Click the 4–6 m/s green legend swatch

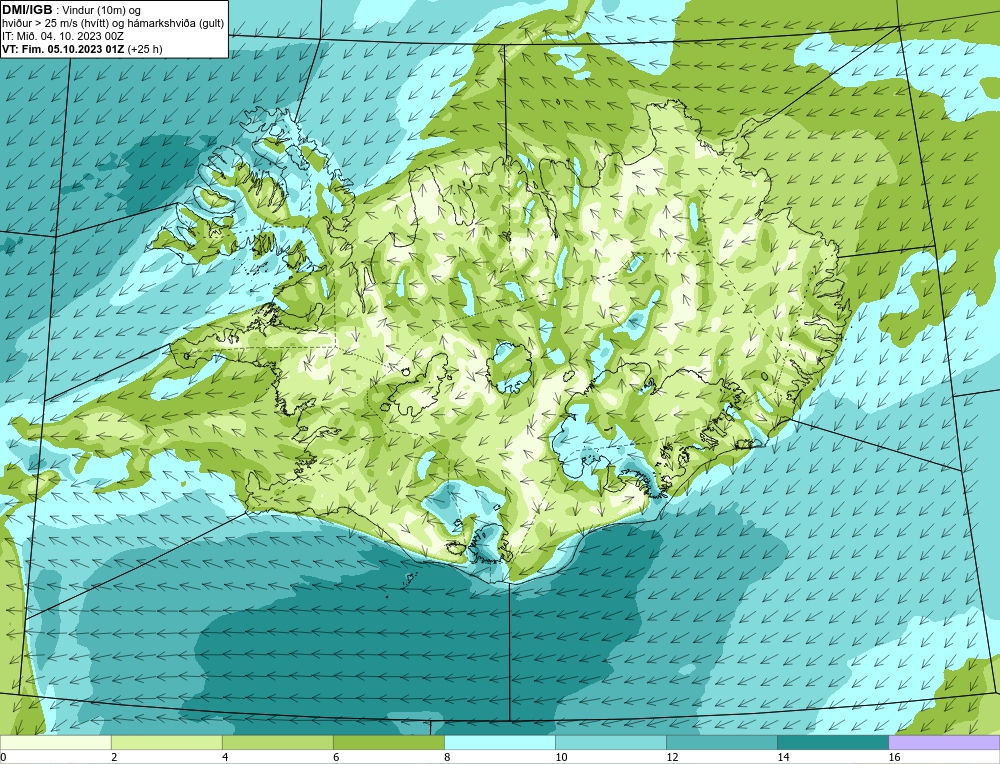pyautogui.click(x=277, y=742)
